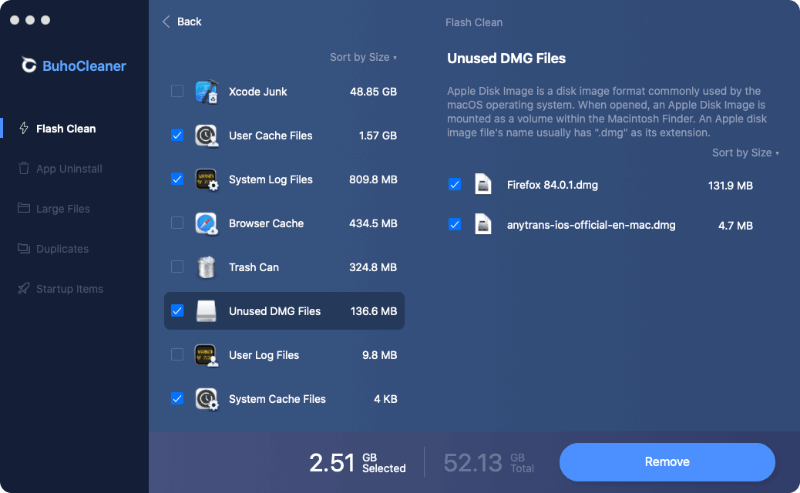The width and height of the screenshot is (800, 493).
Task: Click the 131.9 MB file size
Action: point(730,185)
